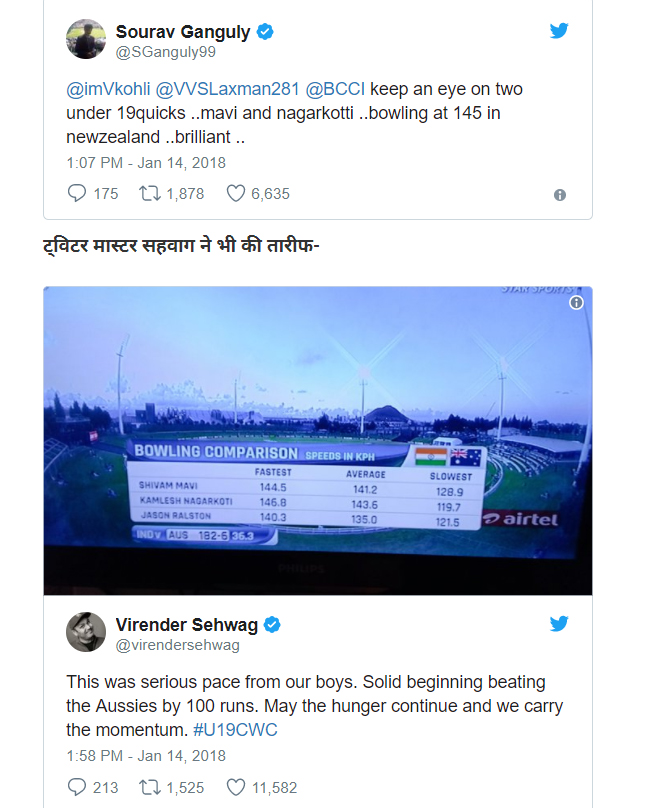Image resolution: width=660 pixels, height=808 pixels.
Task: Like Ganguly's tweet with heart icon
Action: (236, 194)
